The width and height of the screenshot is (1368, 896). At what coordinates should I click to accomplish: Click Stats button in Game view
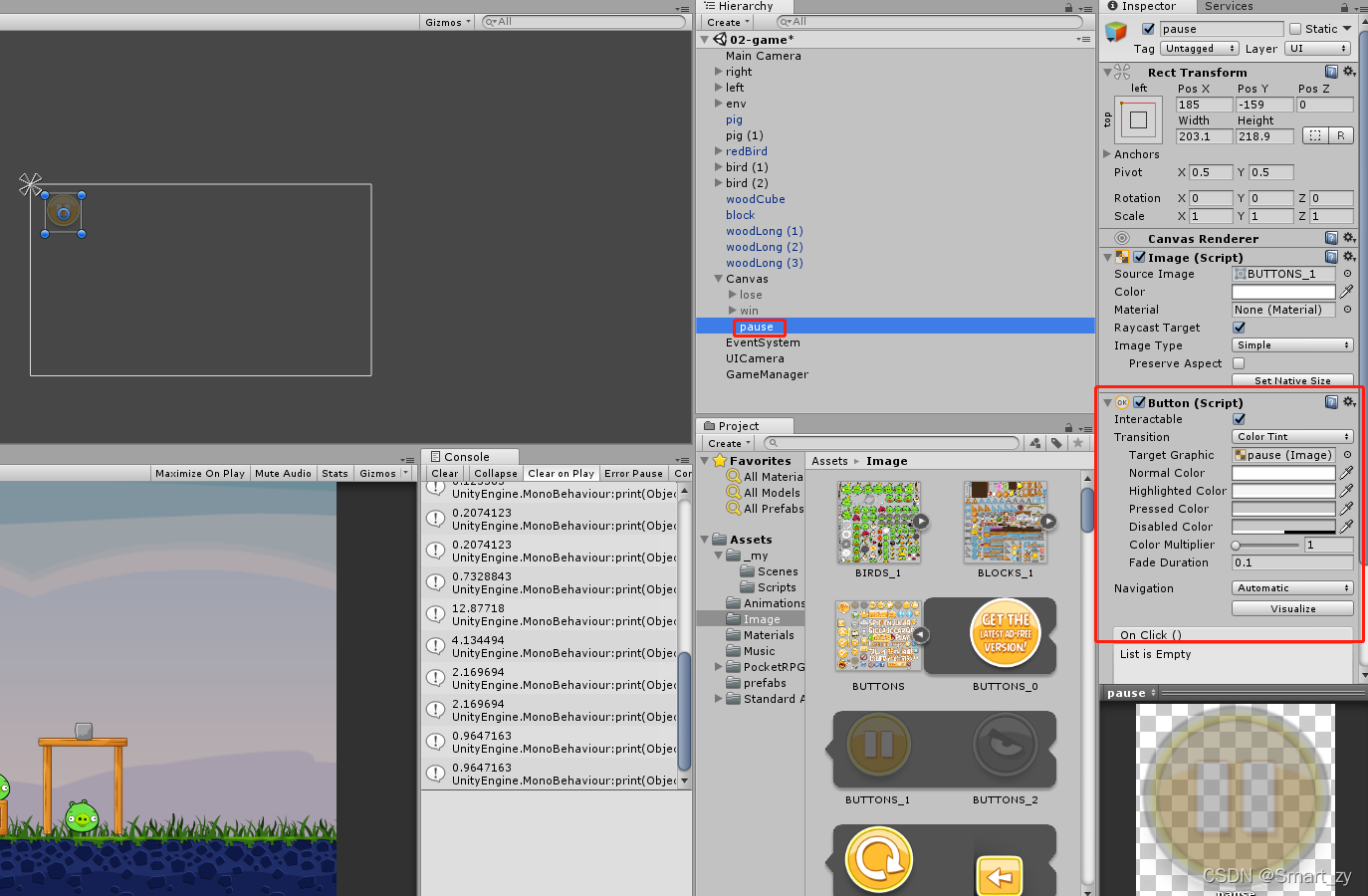pos(335,473)
